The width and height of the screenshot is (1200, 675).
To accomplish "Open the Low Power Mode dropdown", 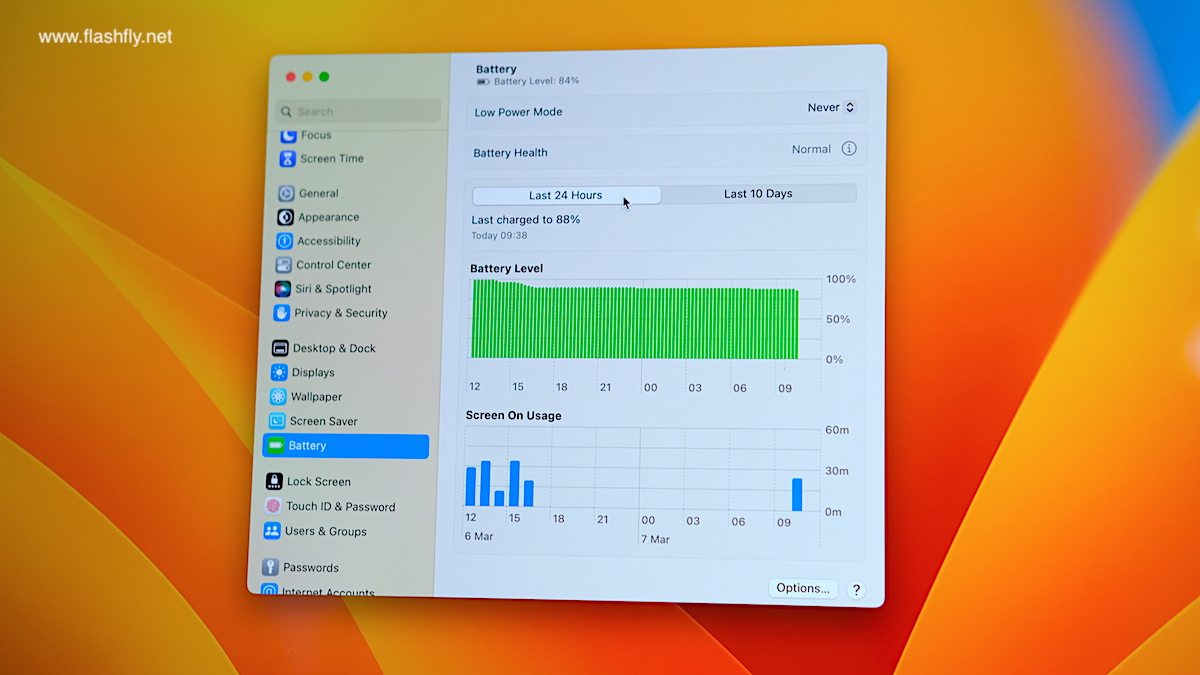I will pyautogui.click(x=831, y=108).
